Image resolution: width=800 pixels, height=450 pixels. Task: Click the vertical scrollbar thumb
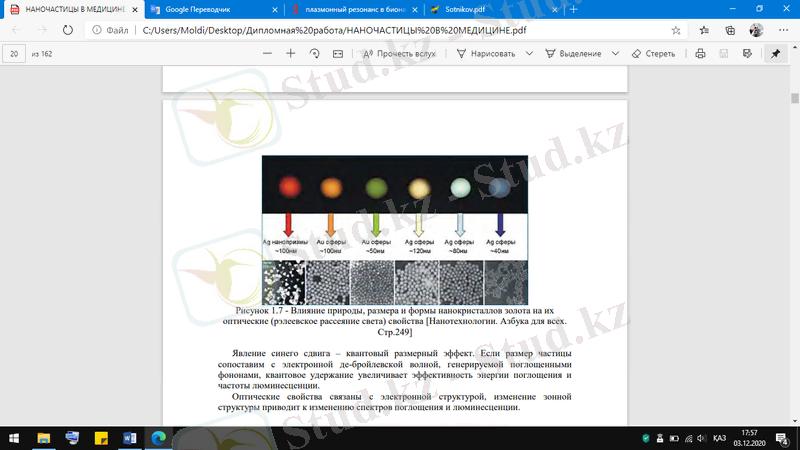click(x=795, y=98)
